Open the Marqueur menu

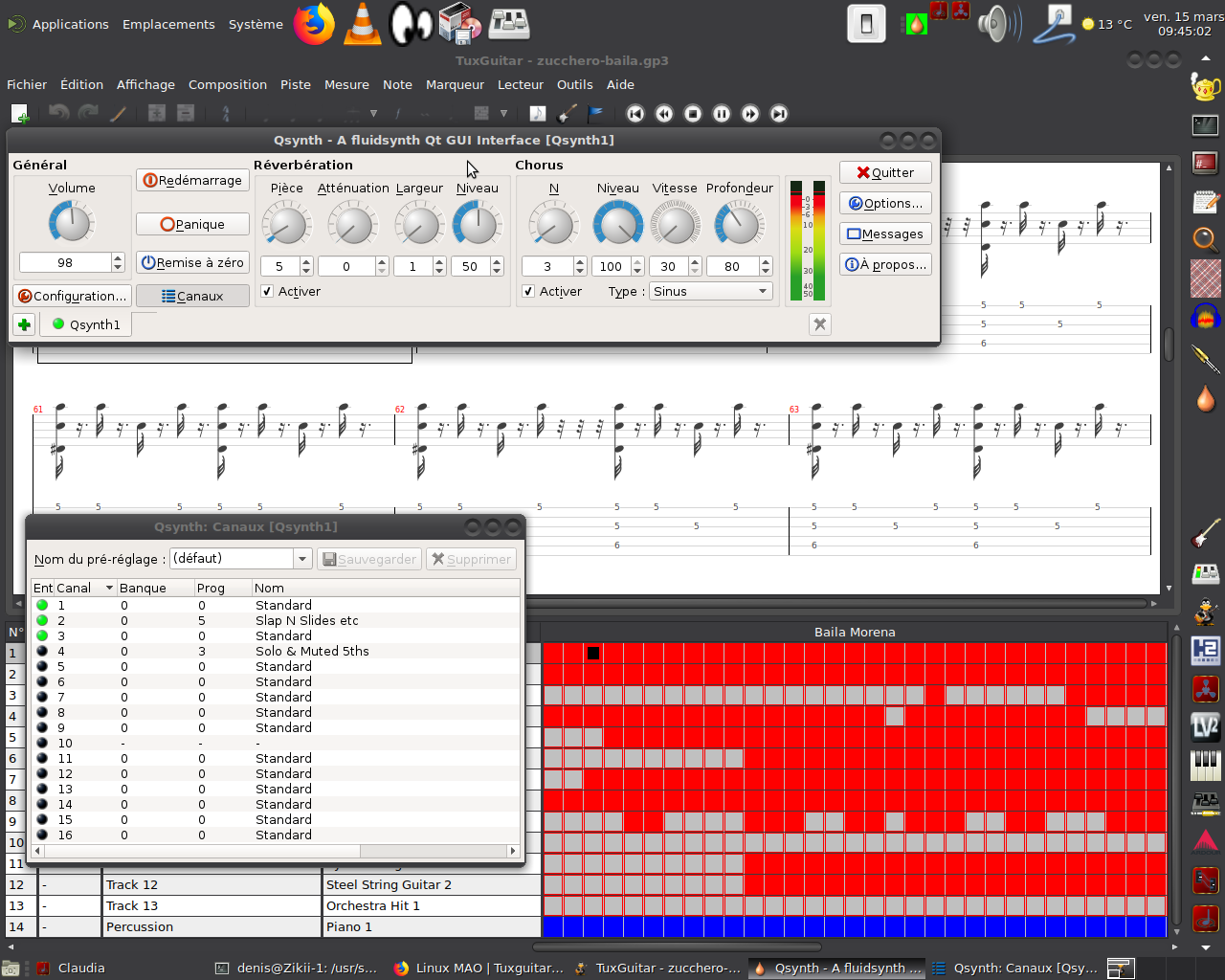[455, 85]
